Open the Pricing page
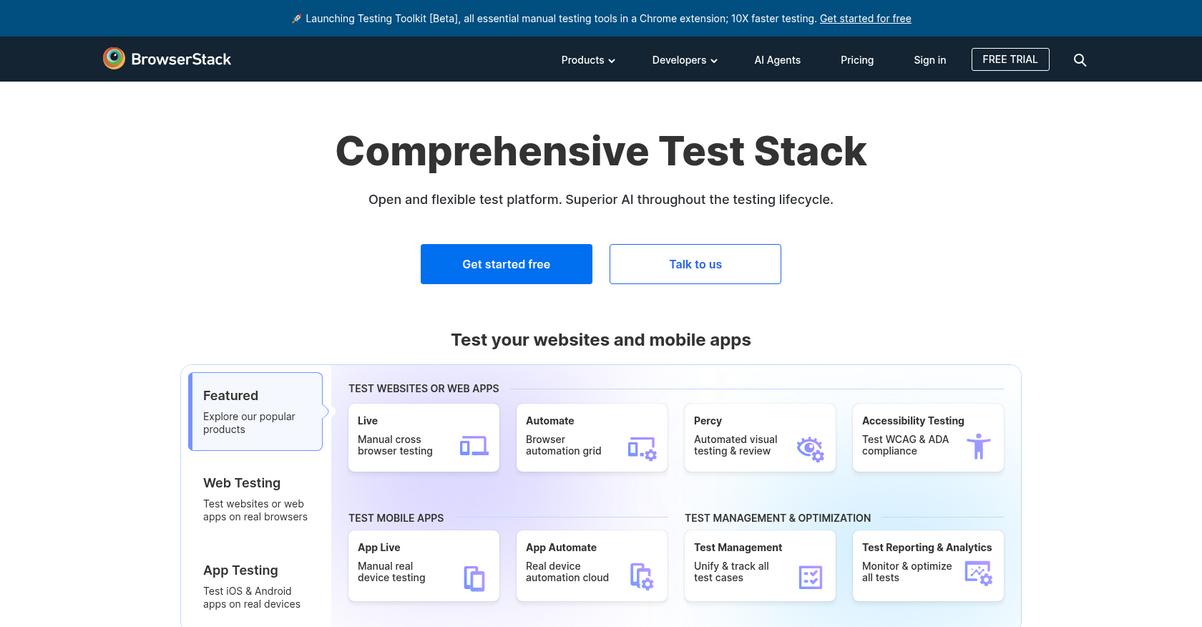 pos(857,60)
